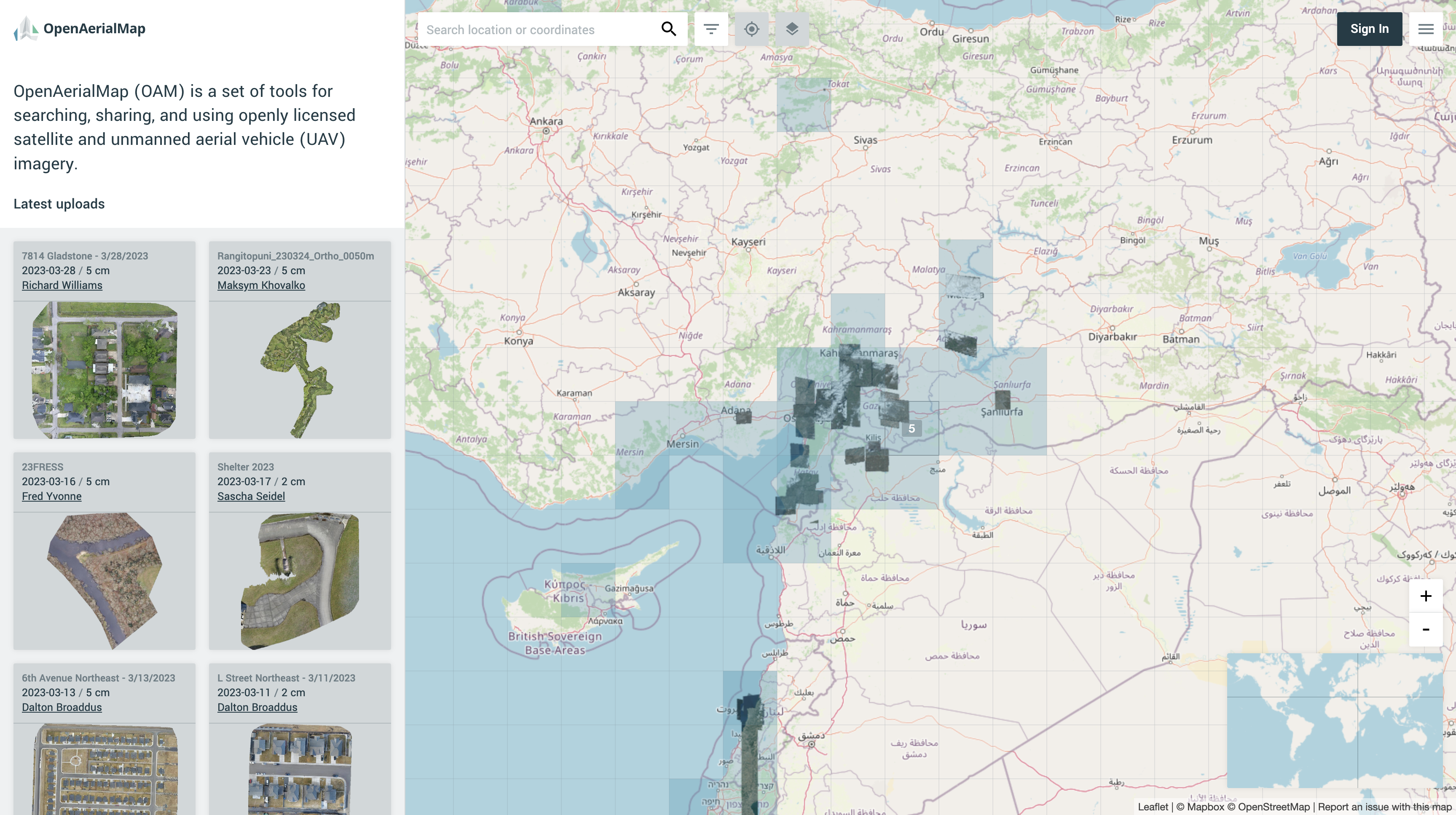
Task: Click the Batman city label on map
Action: pos(1181,339)
